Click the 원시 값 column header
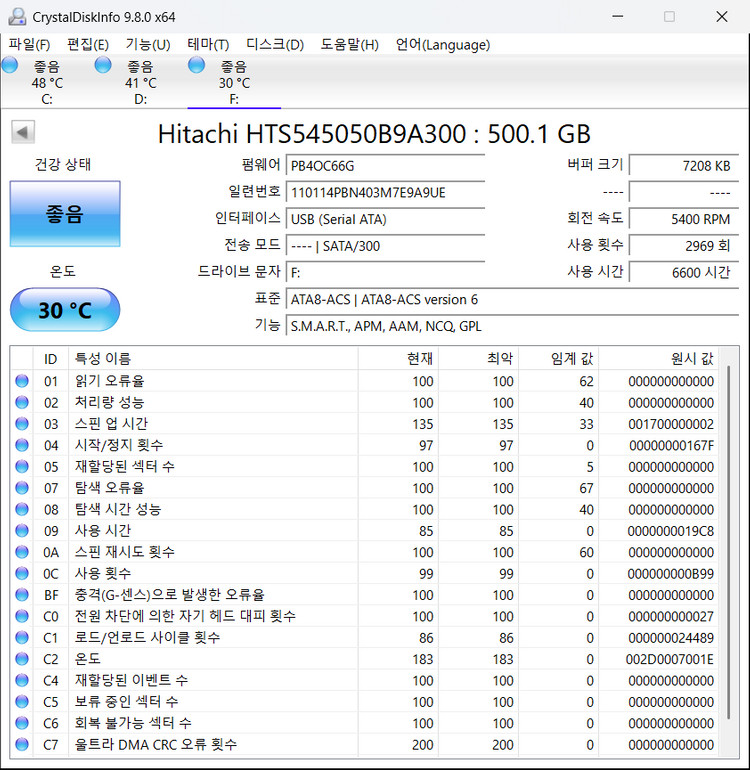The image size is (750, 770). coord(658,358)
